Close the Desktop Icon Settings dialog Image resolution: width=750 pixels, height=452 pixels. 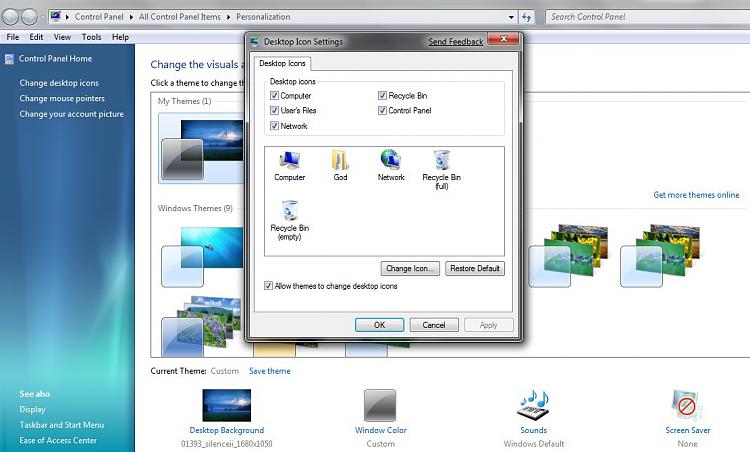[503, 39]
